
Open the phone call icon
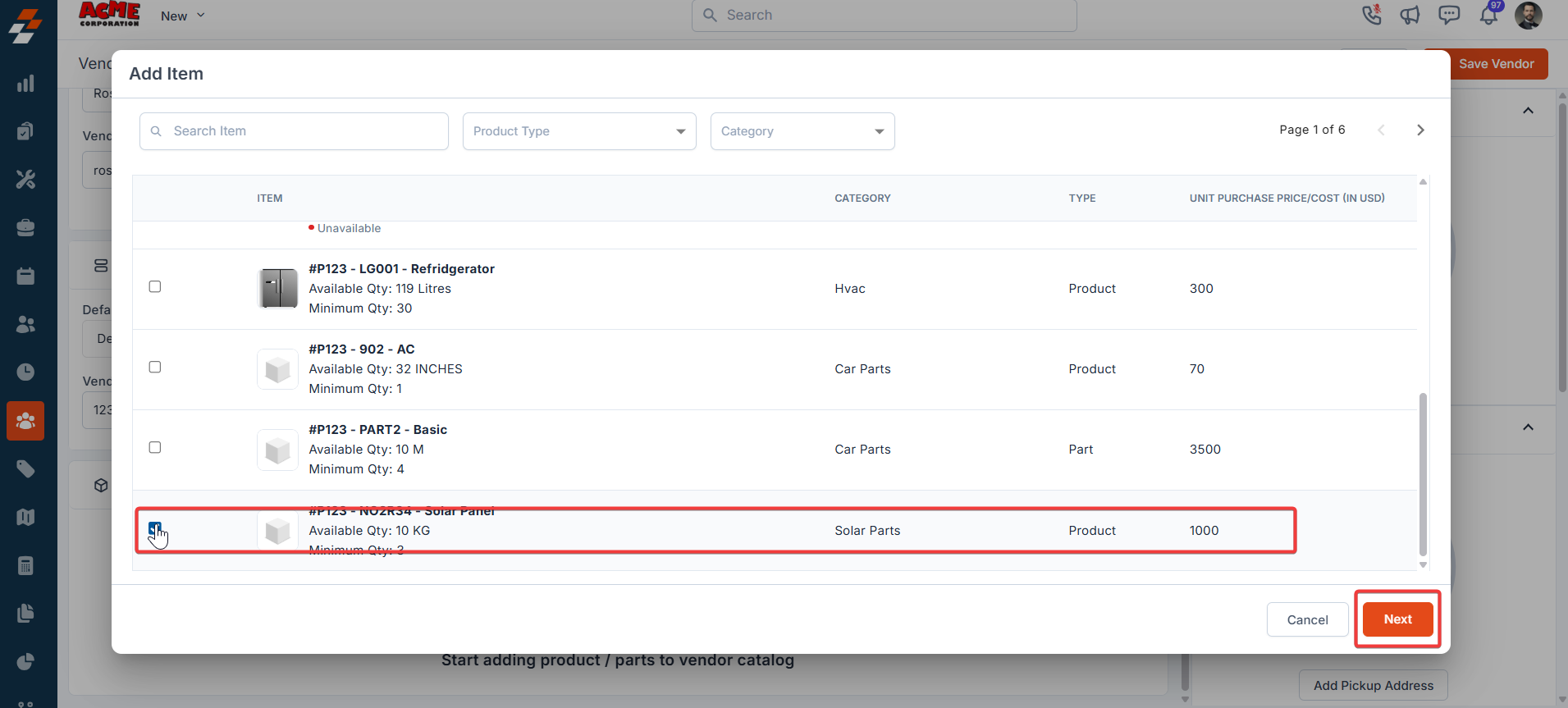pyautogui.click(x=1372, y=15)
